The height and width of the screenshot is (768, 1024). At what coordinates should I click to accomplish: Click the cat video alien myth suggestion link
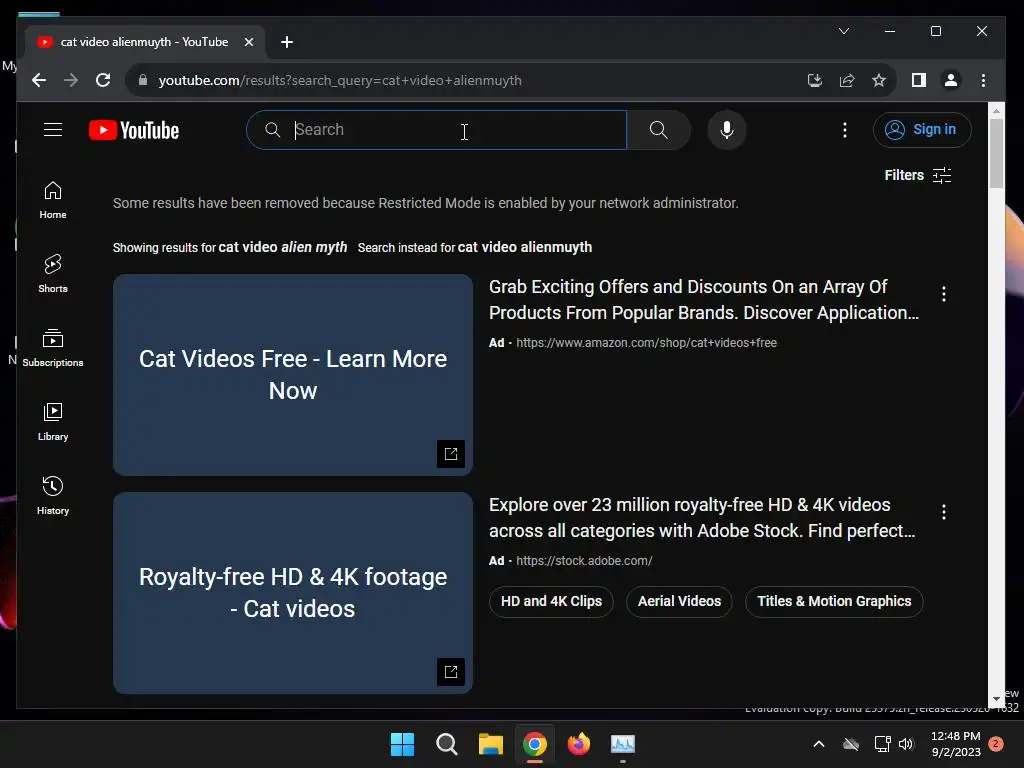click(x=283, y=247)
